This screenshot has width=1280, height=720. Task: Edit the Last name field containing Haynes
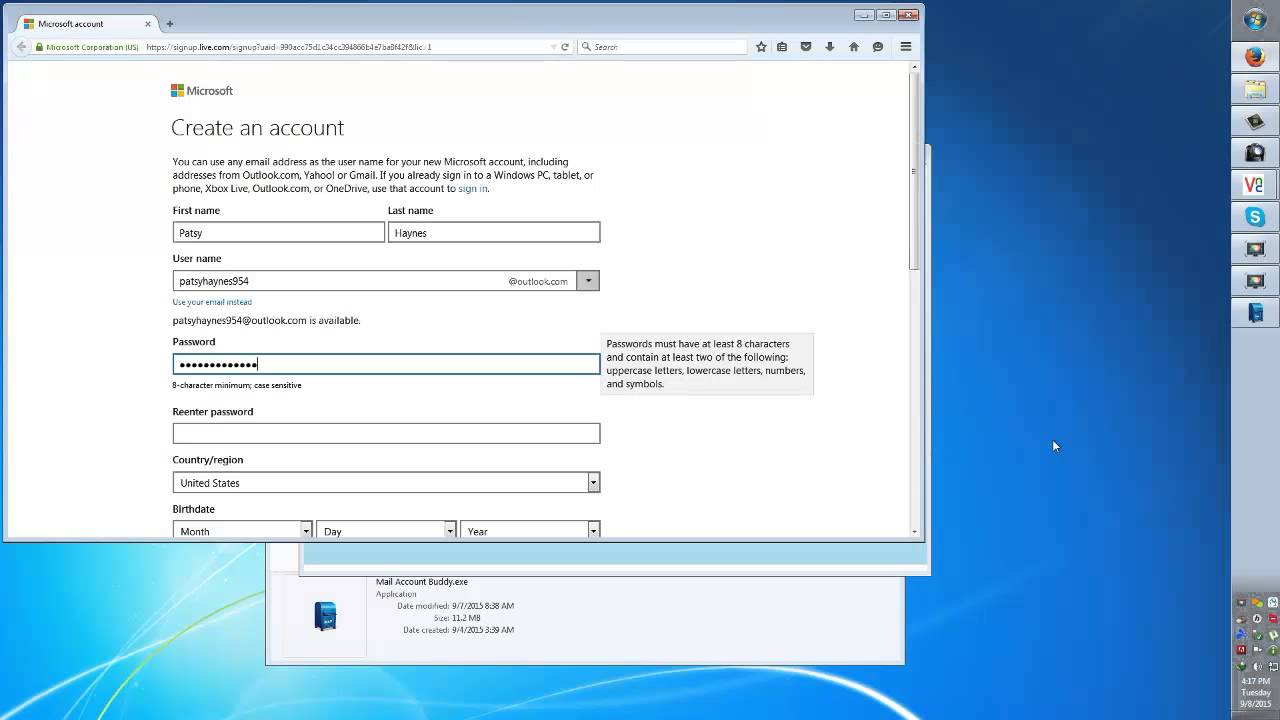tap(494, 232)
